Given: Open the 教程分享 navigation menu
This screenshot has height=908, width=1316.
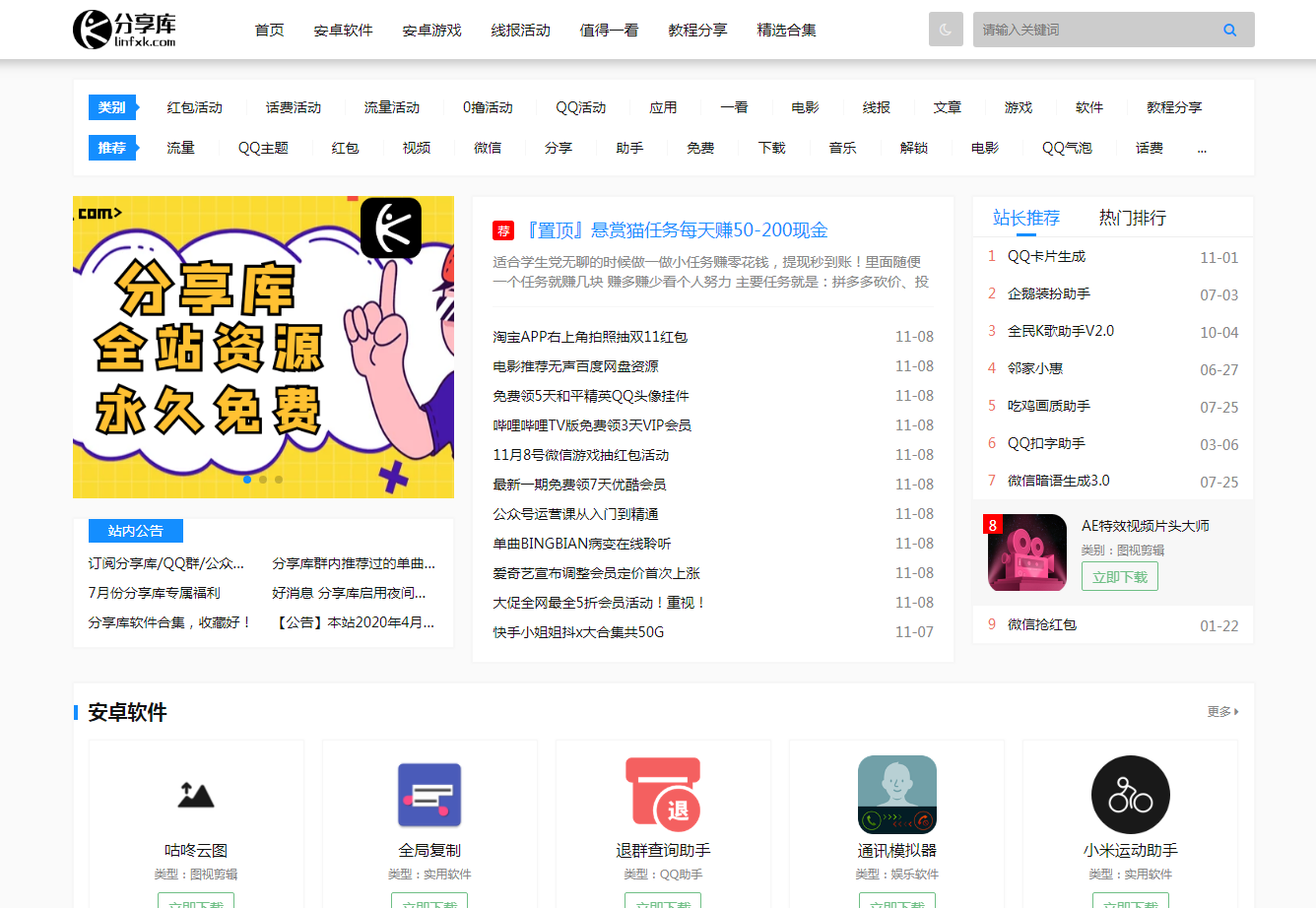Looking at the screenshot, I should [x=697, y=31].
